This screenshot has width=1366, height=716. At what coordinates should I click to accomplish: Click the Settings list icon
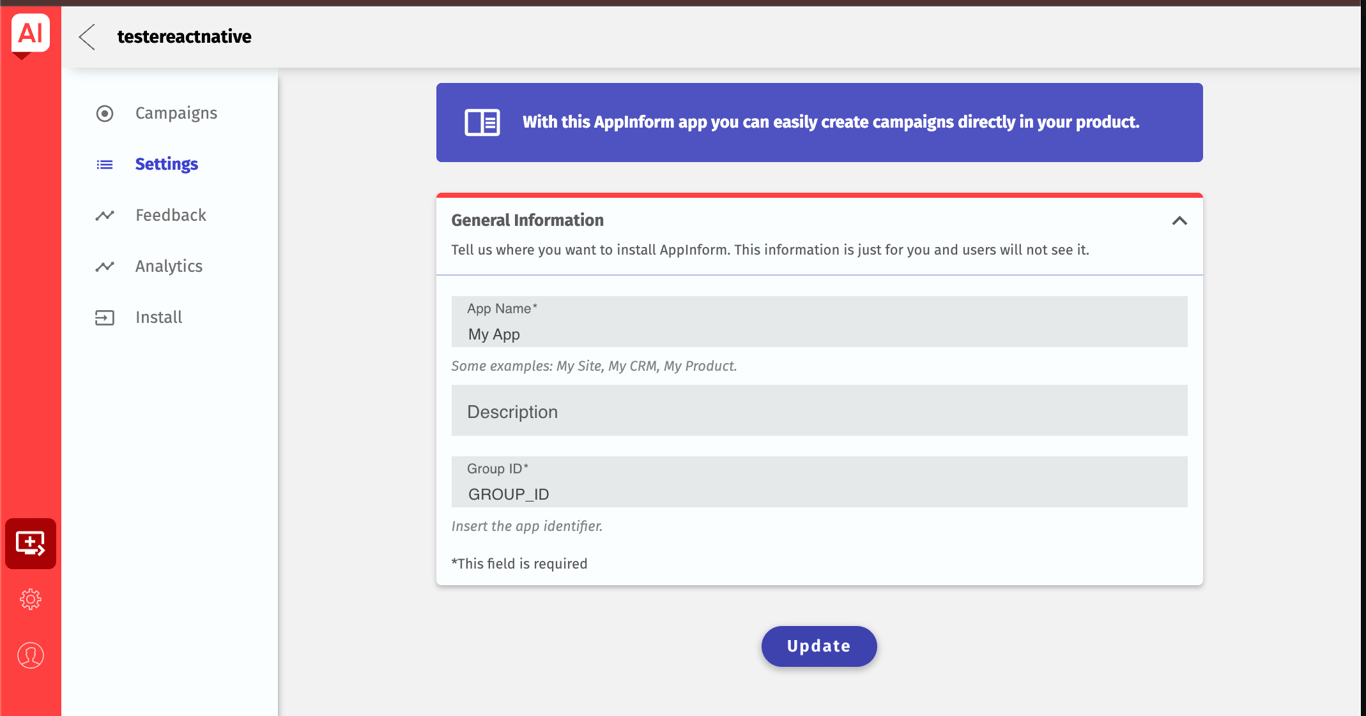pos(104,163)
